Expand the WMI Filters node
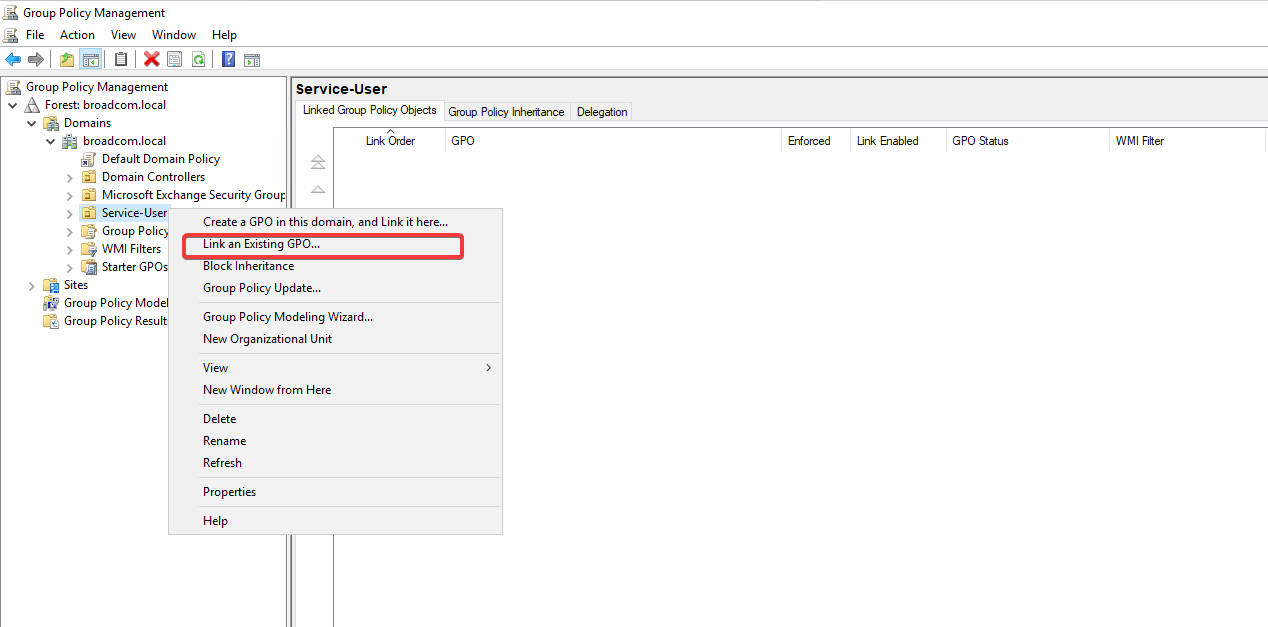 pos(69,249)
